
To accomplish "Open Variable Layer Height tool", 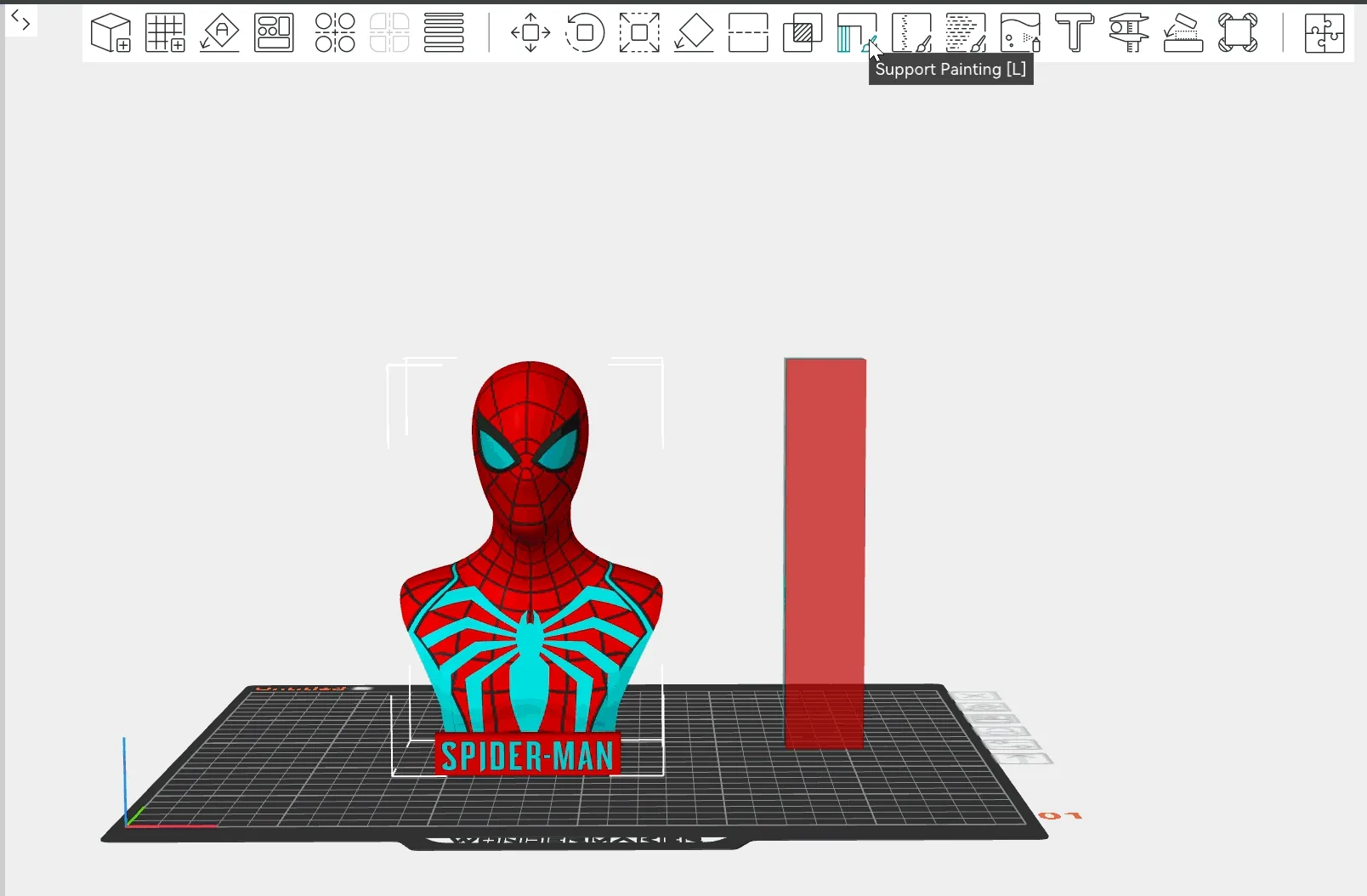I will tap(444, 33).
